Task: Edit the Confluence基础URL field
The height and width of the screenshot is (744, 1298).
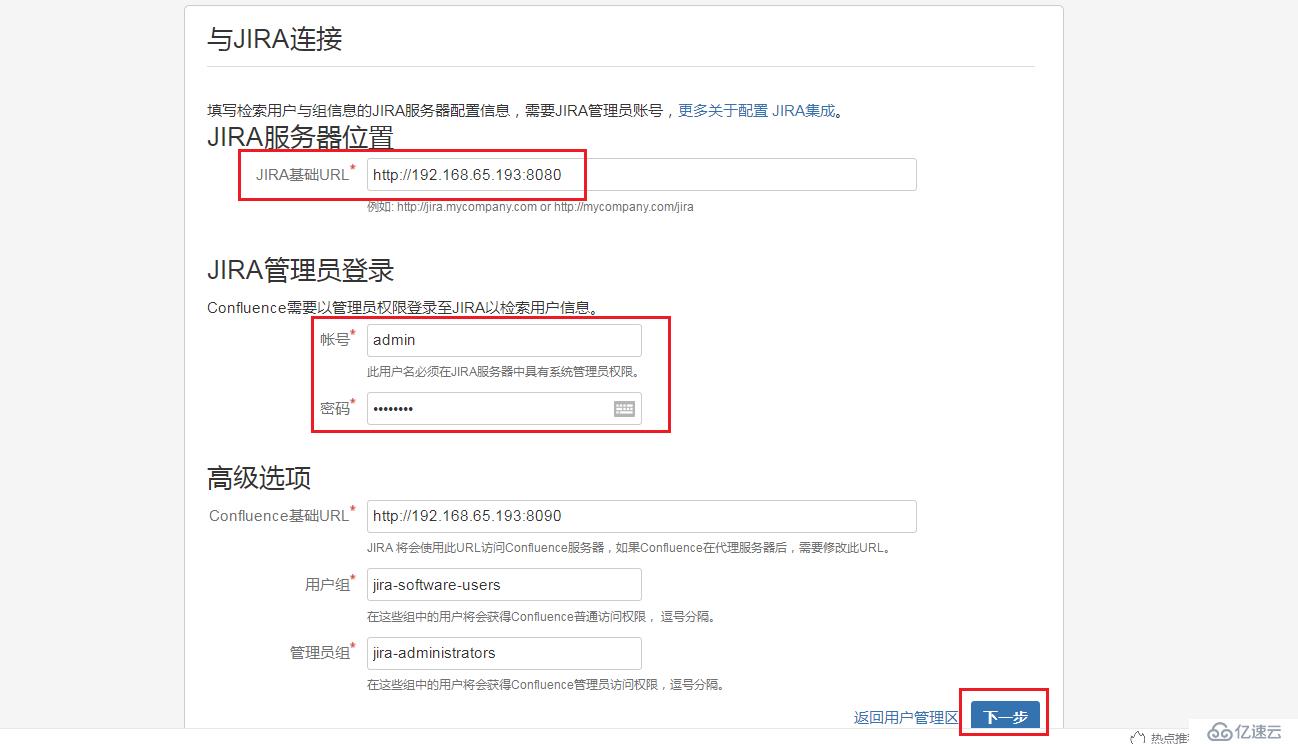Action: [x=641, y=516]
